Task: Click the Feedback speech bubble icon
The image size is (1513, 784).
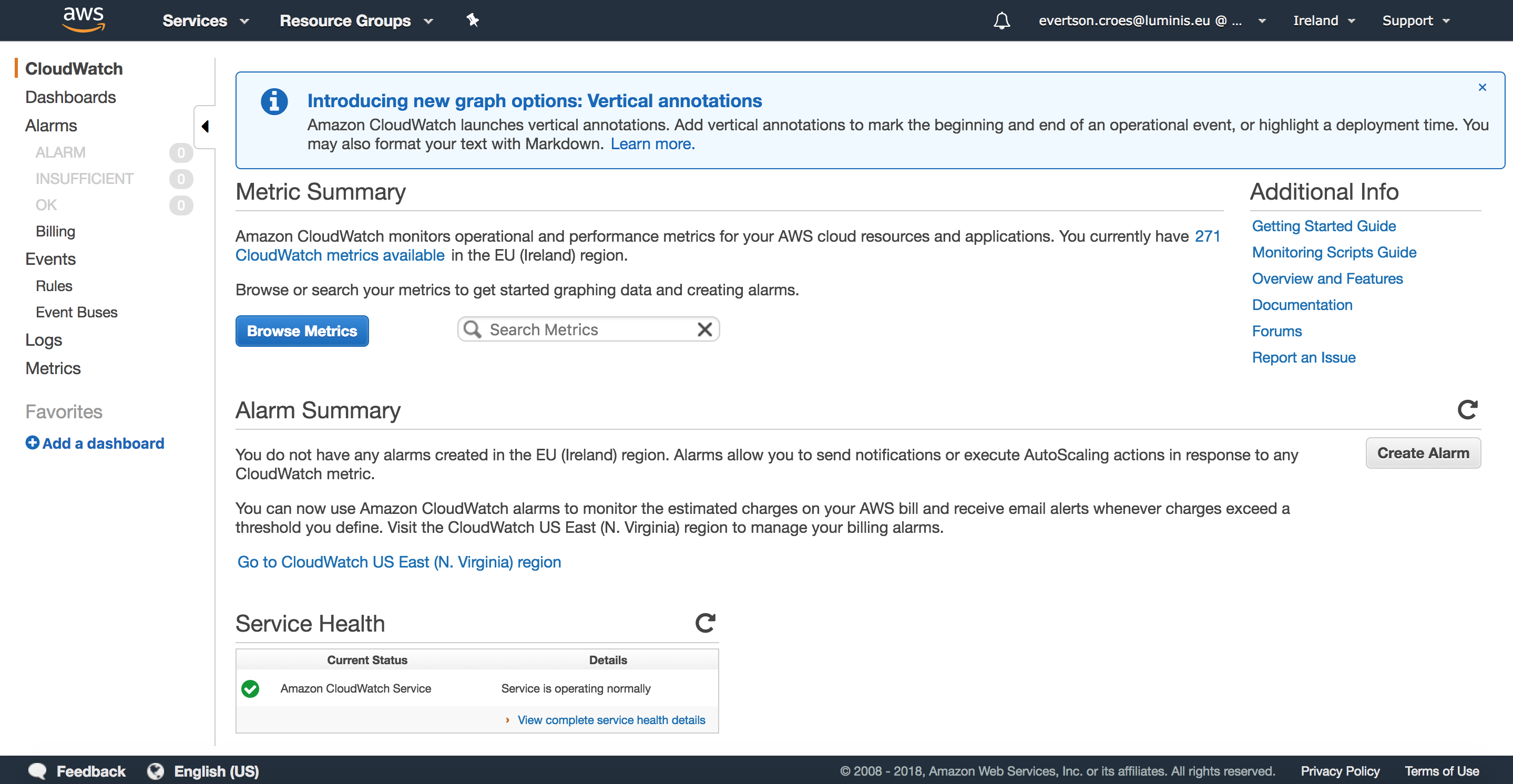Action: pyautogui.click(x=38, y=770)
